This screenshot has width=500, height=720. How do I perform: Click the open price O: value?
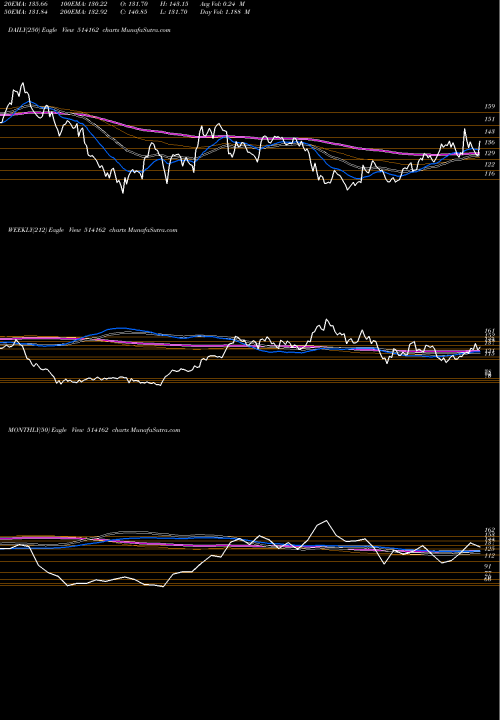[137, 4]
